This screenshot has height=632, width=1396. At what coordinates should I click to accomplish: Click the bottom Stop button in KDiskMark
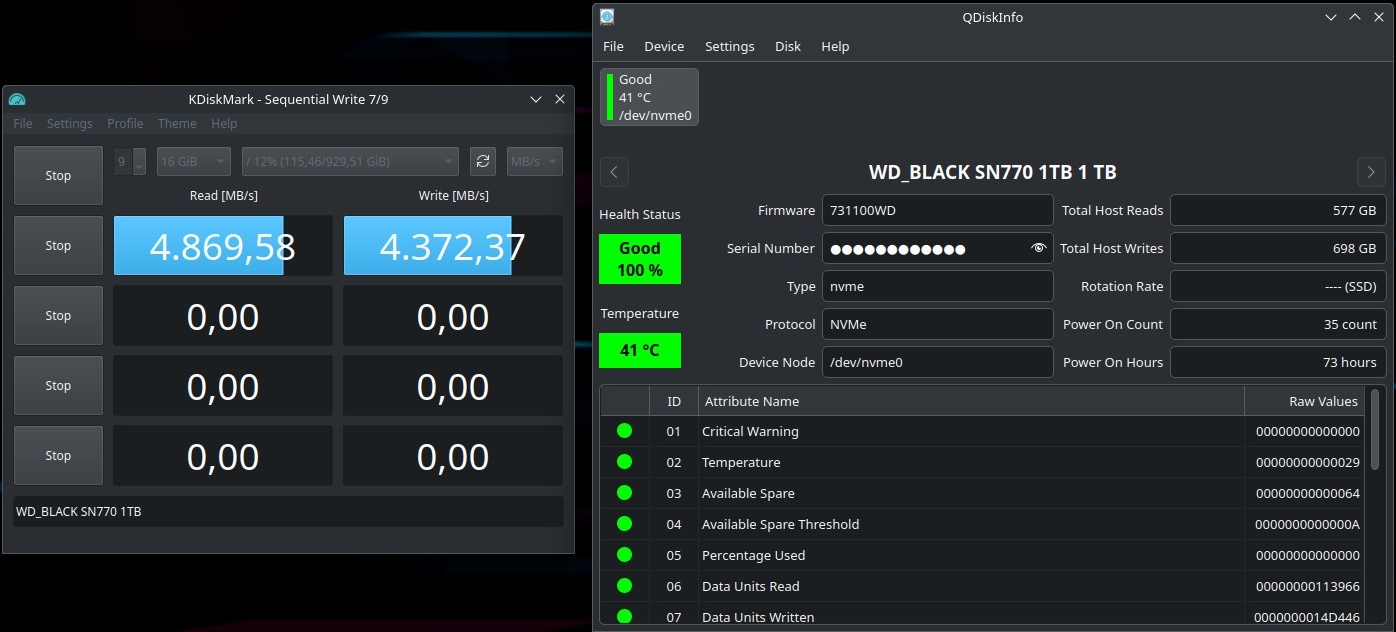tap(58, 455)
